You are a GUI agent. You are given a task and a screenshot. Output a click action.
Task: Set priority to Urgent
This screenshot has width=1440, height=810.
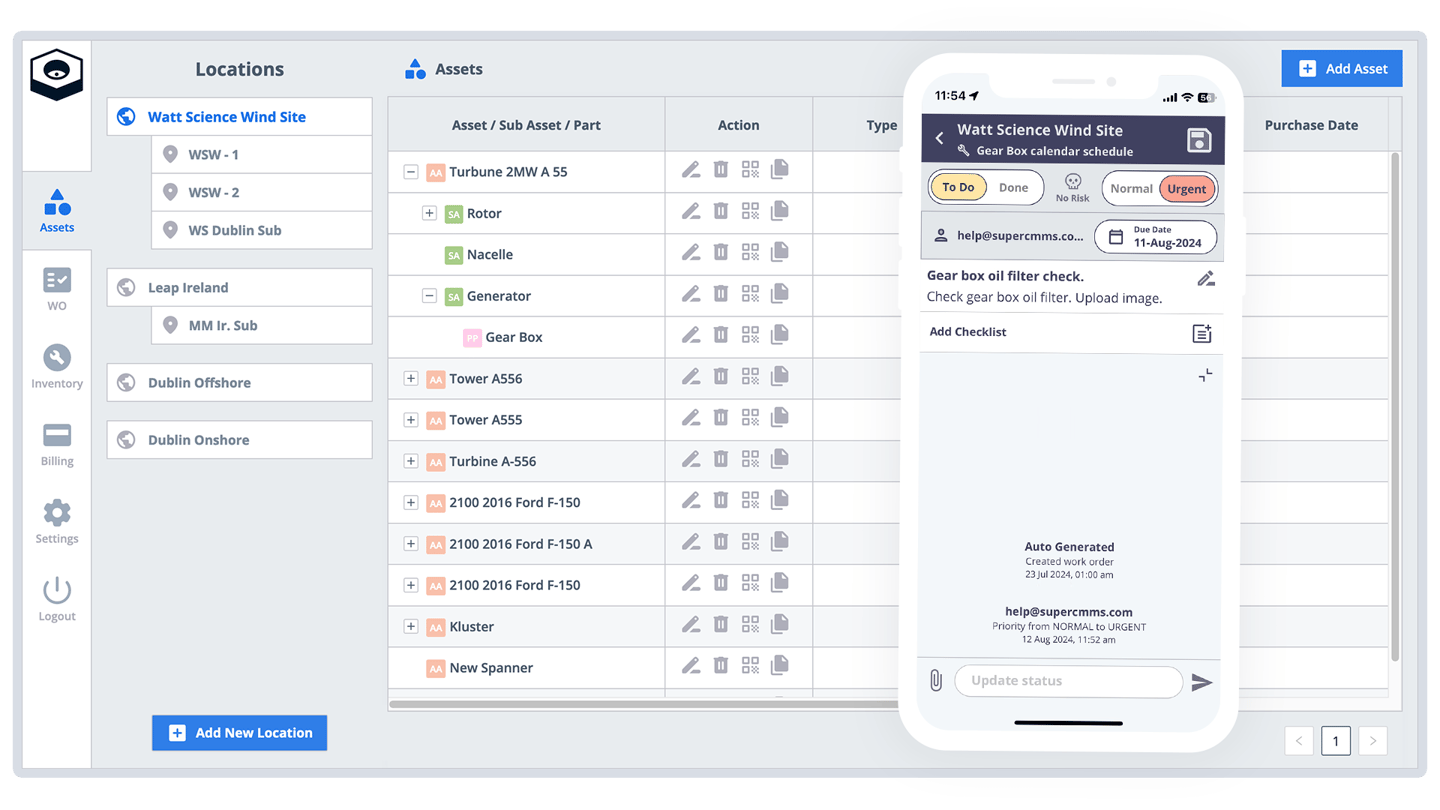(1187, 189)
